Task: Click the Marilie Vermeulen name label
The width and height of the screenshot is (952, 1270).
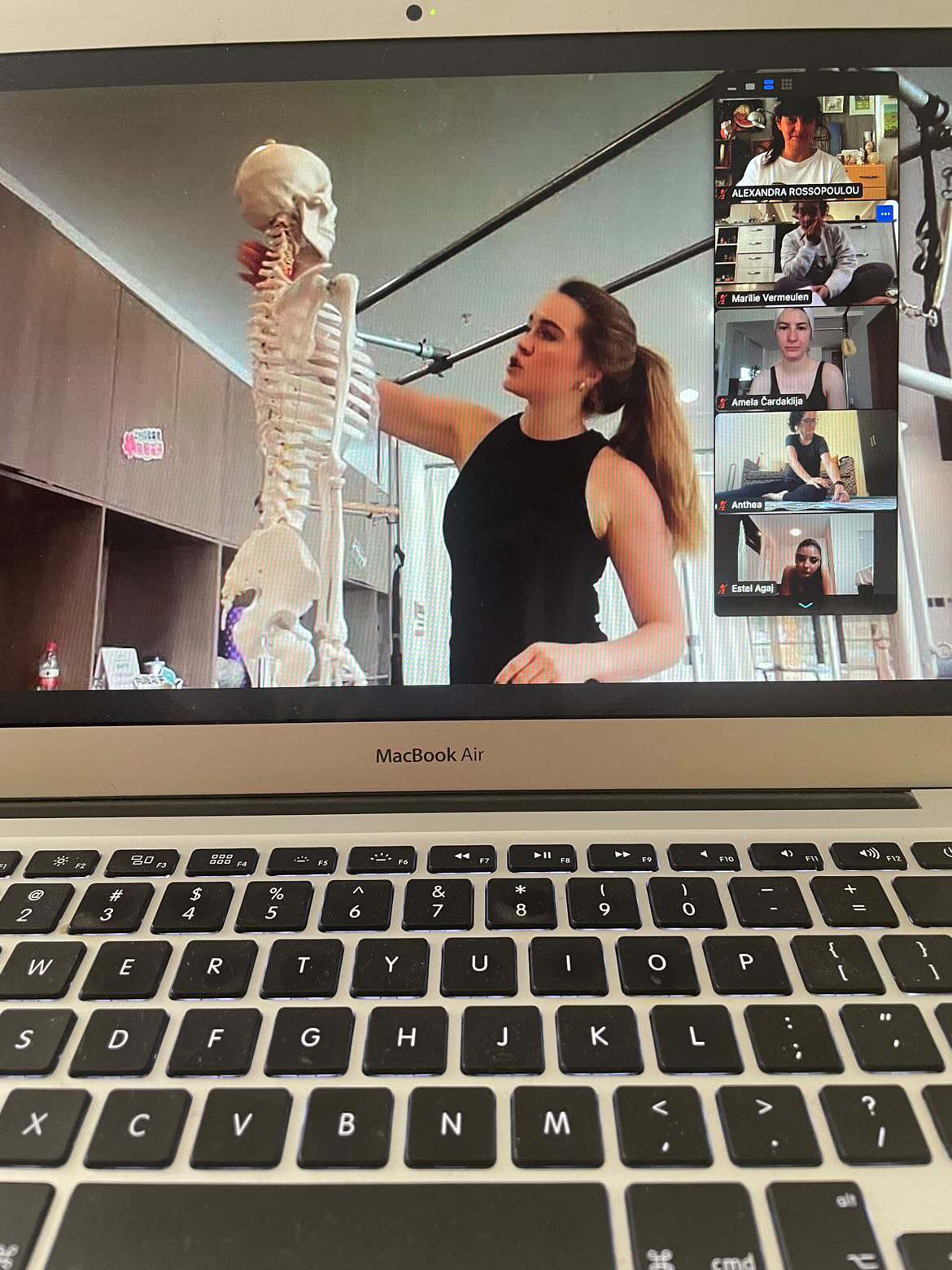Action: (770, 298)
